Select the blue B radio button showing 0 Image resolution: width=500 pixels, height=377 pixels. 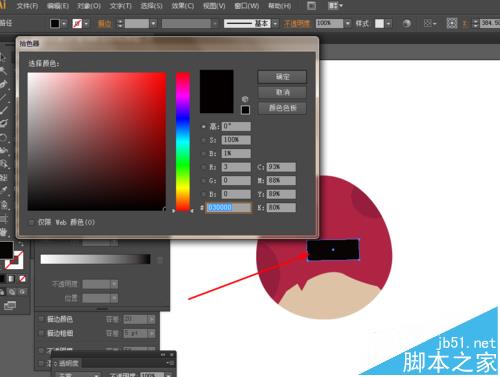pyautogui.click(x=203, y=194)
